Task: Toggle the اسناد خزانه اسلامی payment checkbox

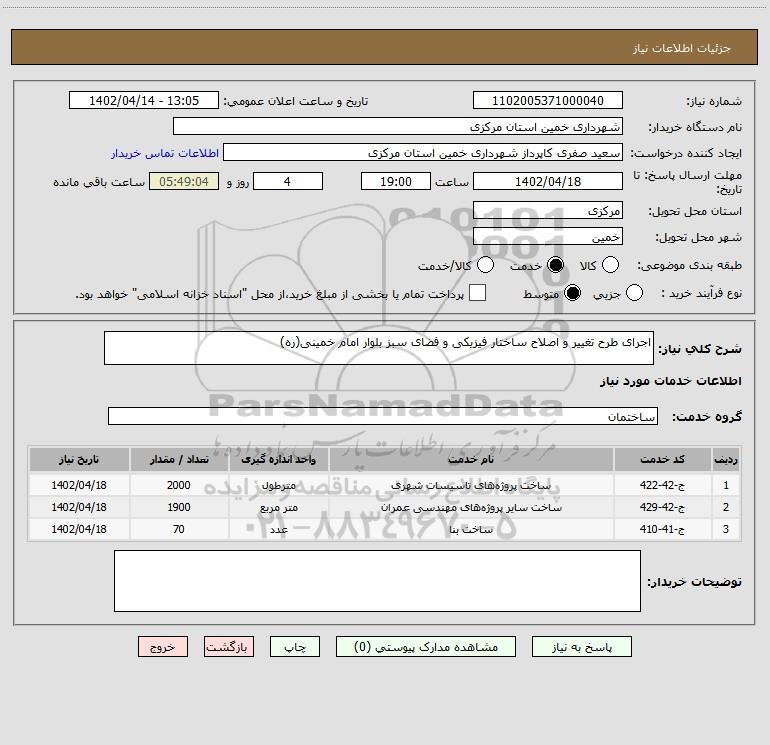Action: coord(477,293)
